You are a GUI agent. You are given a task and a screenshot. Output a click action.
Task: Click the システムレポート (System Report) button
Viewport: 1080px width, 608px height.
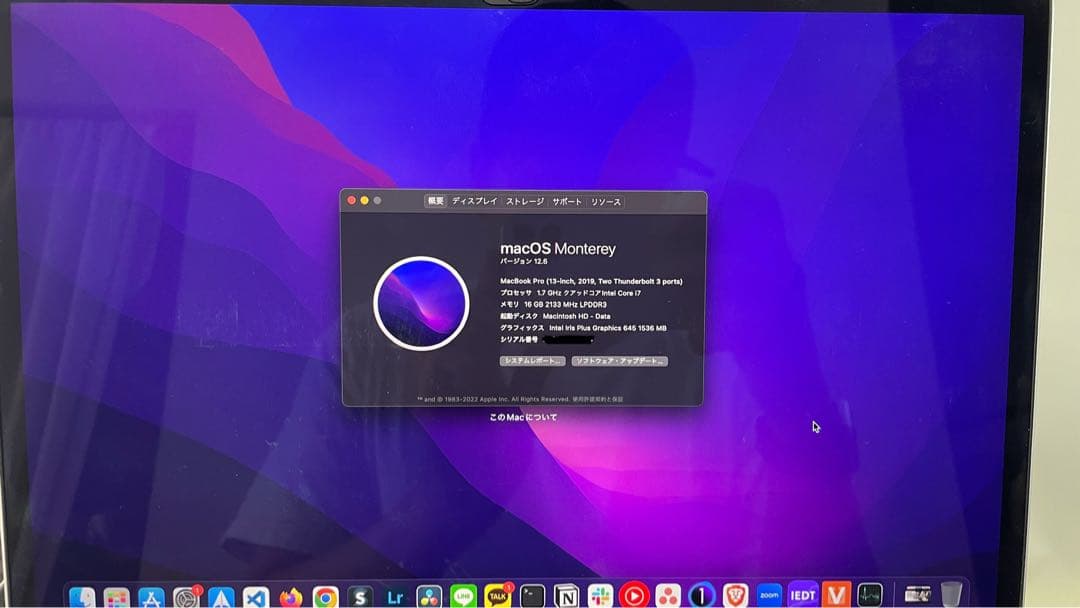point(533,360)
